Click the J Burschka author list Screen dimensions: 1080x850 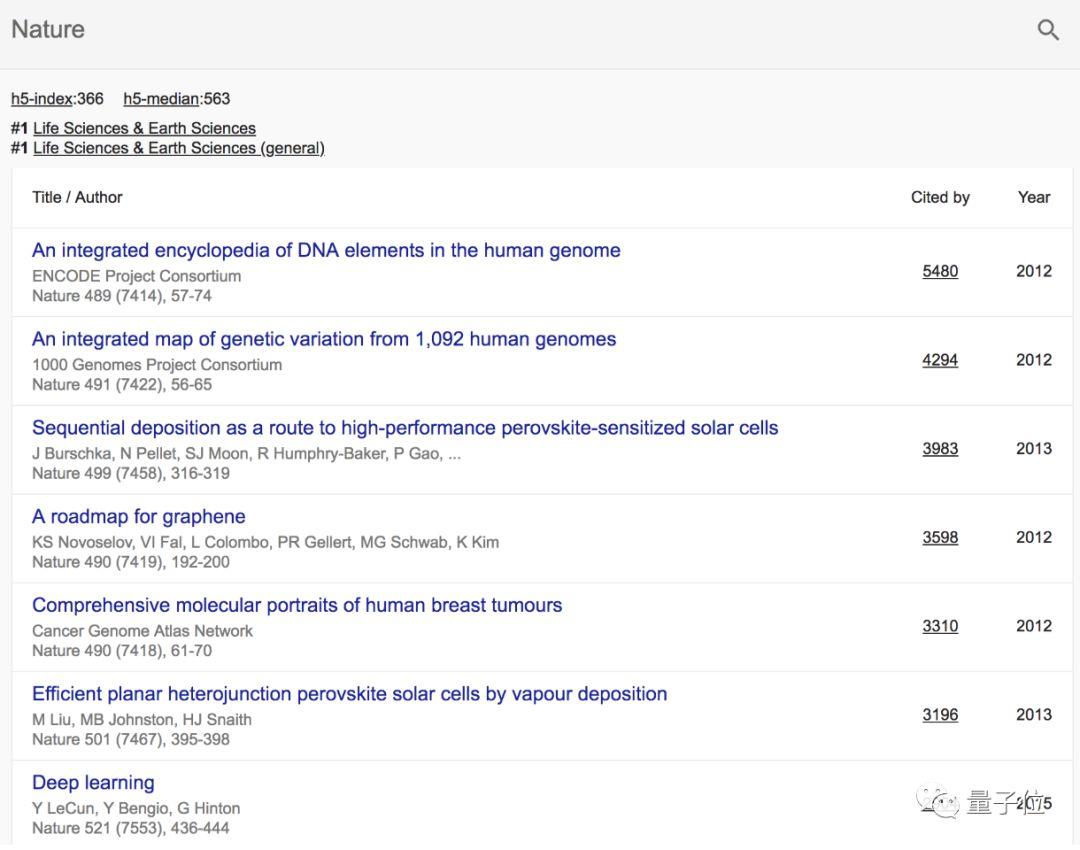tap(247, 454)
